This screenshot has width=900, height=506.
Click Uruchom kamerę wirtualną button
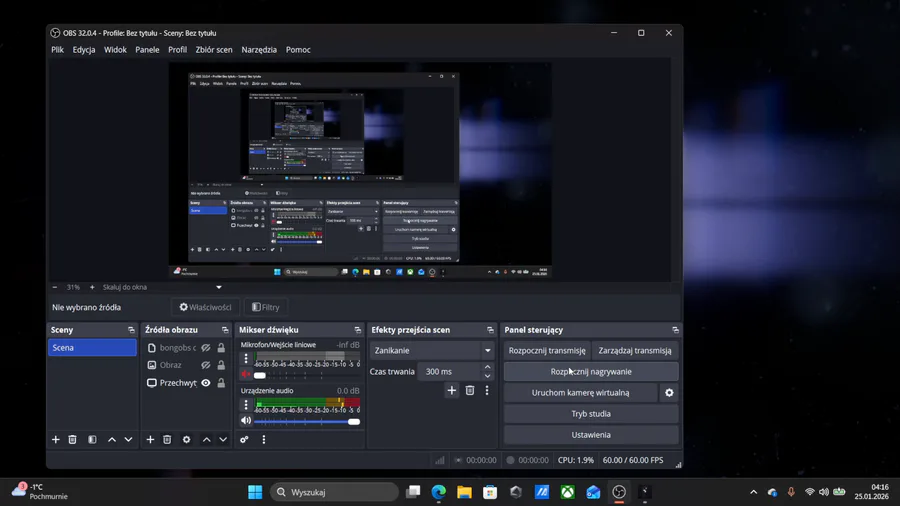580,393
